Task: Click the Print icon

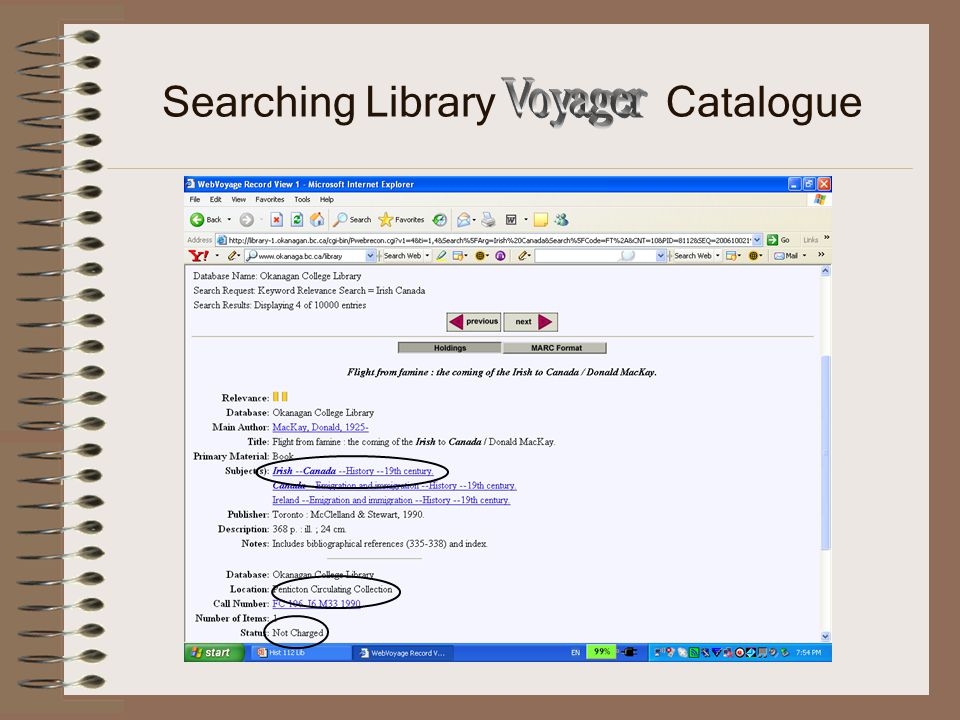Action: [x=489, y=220]
